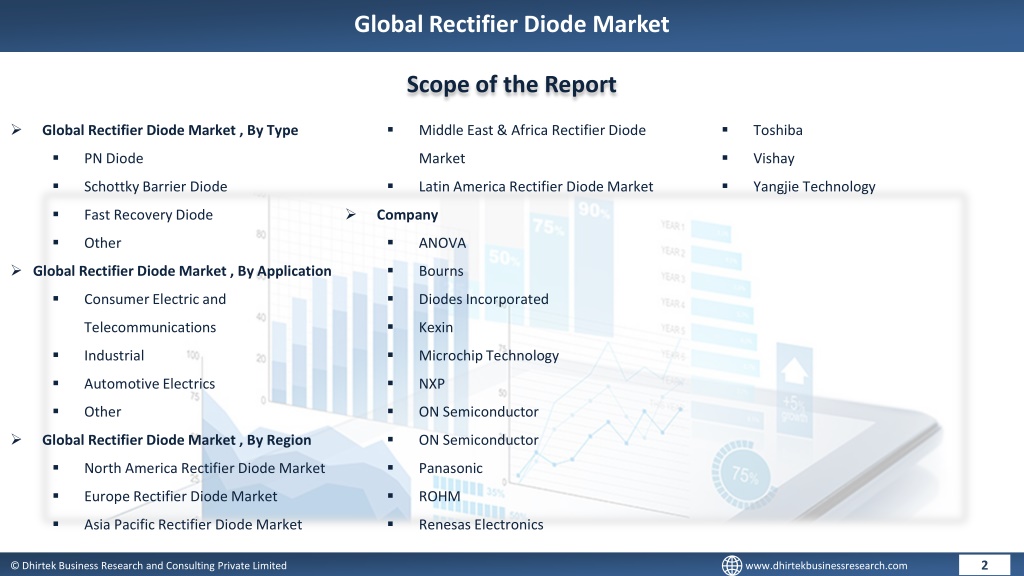This screenshot has height=576, width=1024.
Task: Select 'Global Rectifier Diode Market , By Application'
Action: point(182,270)
